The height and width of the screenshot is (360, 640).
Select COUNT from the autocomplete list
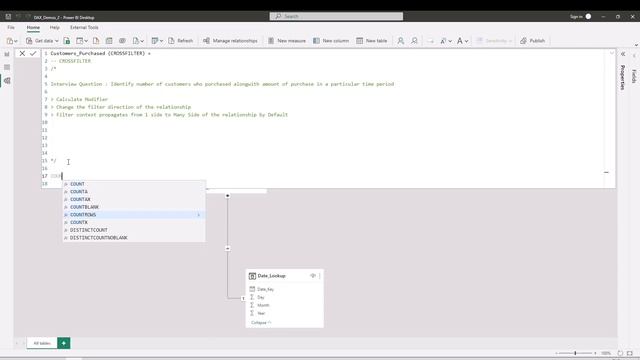134,184
